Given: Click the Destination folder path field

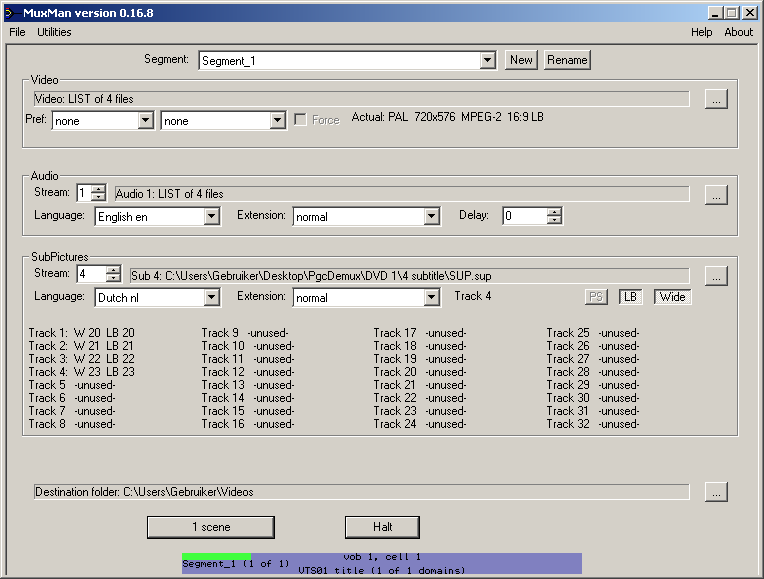Looking at the screenshot, I should pos(362,492).
